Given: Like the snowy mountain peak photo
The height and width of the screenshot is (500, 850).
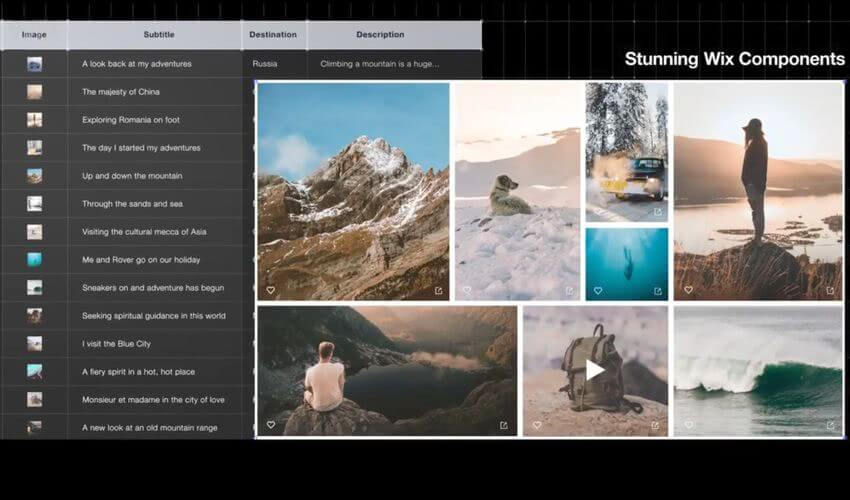Looking at the screenshot, I should pos(271,291).
